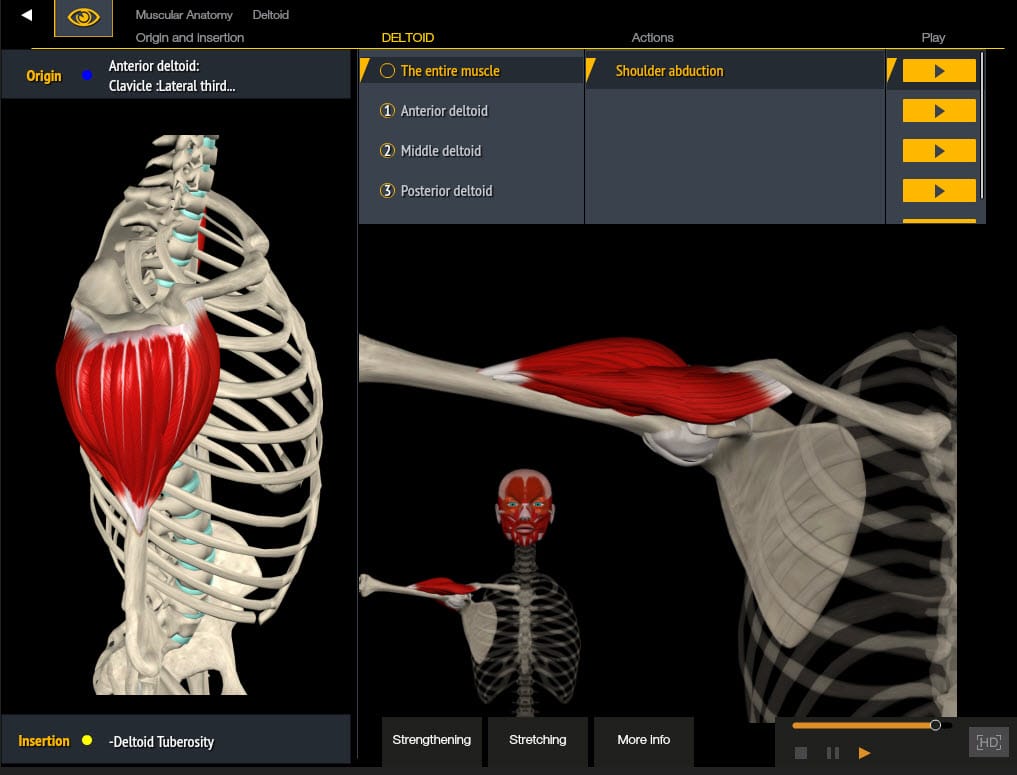Open More info
This screenshot has height=775, width=1017.
tap(643, 740)
